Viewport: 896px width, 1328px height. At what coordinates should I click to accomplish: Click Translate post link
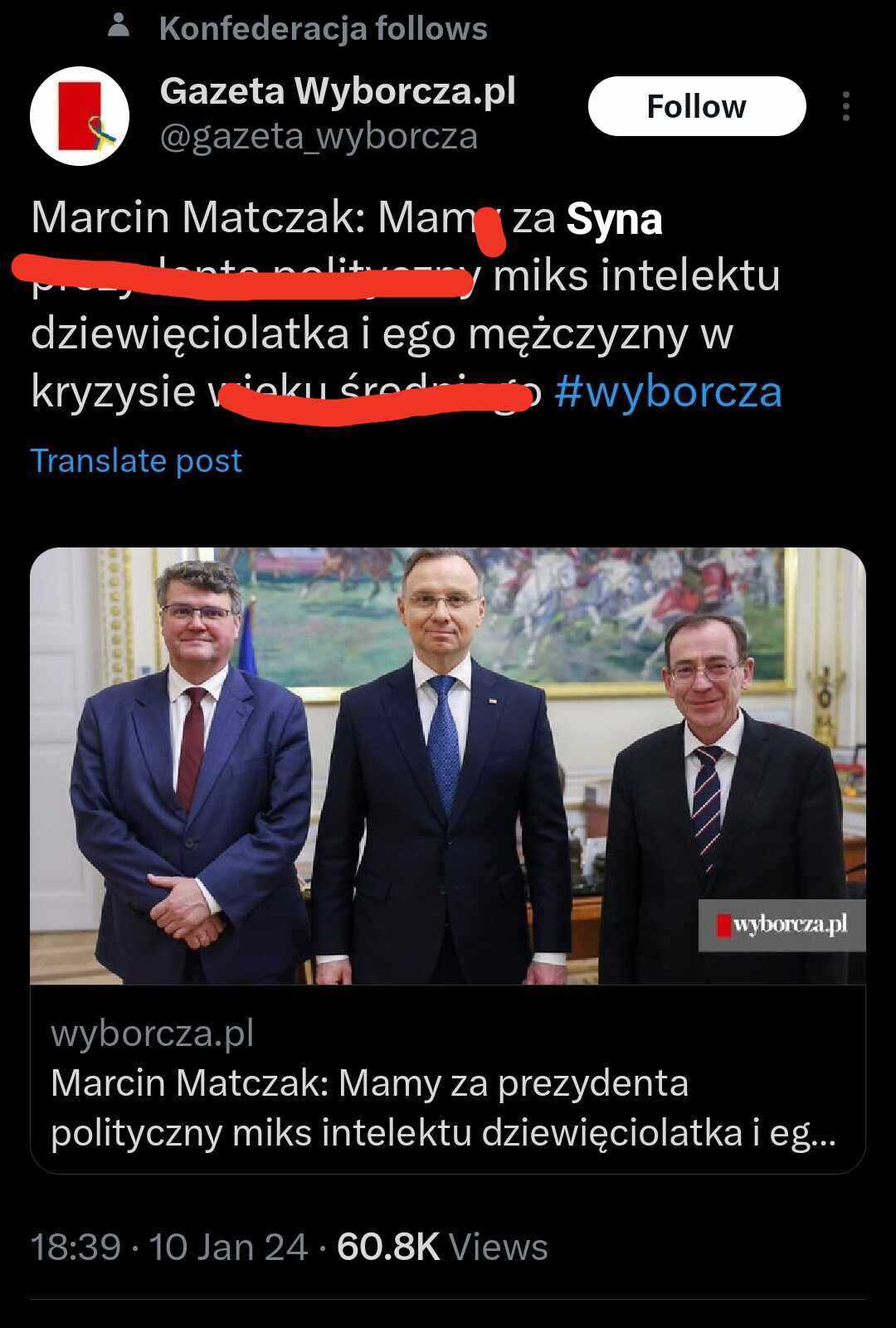click(x=136, y=460)
